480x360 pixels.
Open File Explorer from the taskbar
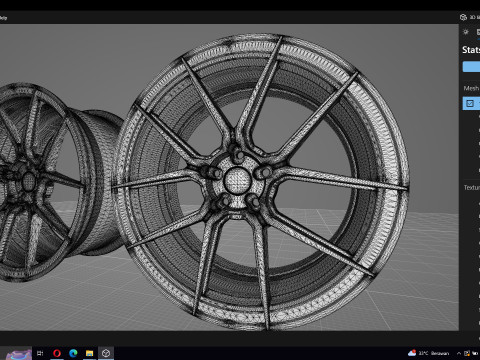(x=89, y=353)
